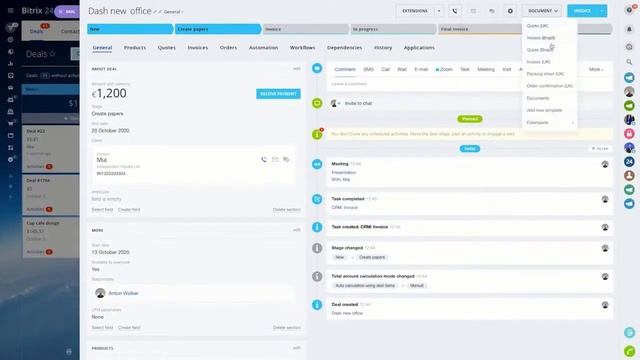Click Select field in About Deal section
Screen dimensions: 640x360
(102, 209)
